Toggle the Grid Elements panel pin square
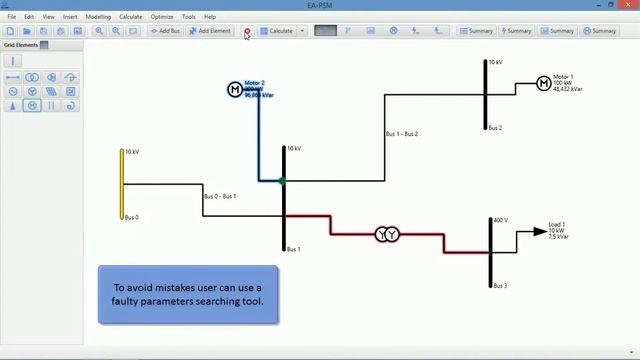The image size is (640, 360). point(44,45)
